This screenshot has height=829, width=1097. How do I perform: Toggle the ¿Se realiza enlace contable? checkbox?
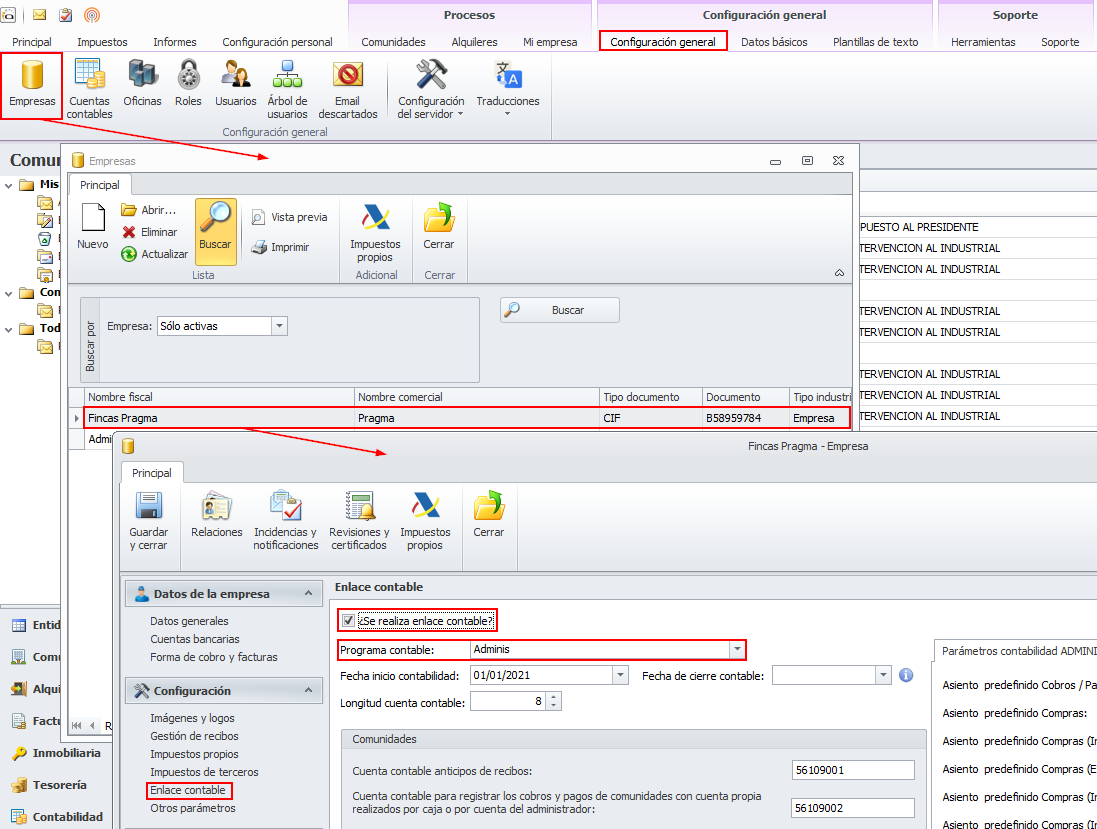coord(348,621)
